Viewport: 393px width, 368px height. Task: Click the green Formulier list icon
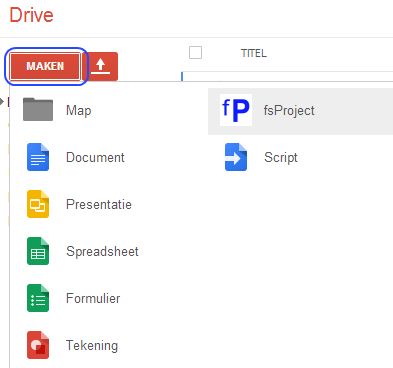coord(38,298)
